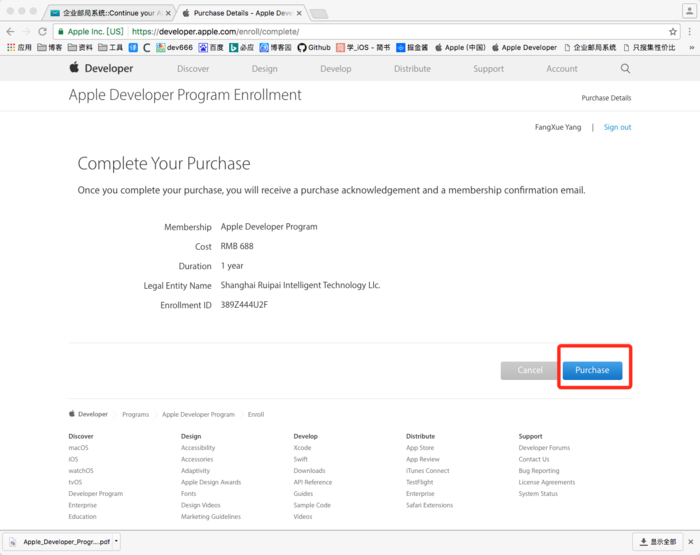
Task: Switch to the 企业邮局系统 browser tab
Action: pyautogui.click(x=108, y=13)
